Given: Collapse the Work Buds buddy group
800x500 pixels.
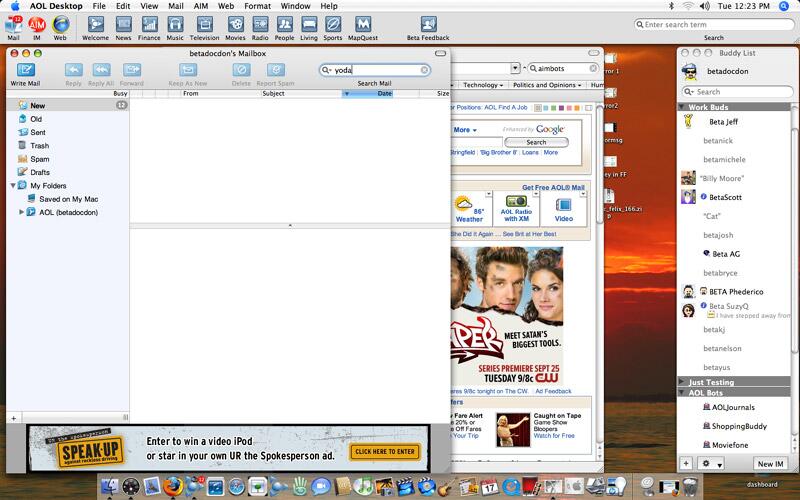Looking at the screenshot, I should point(682,107).
